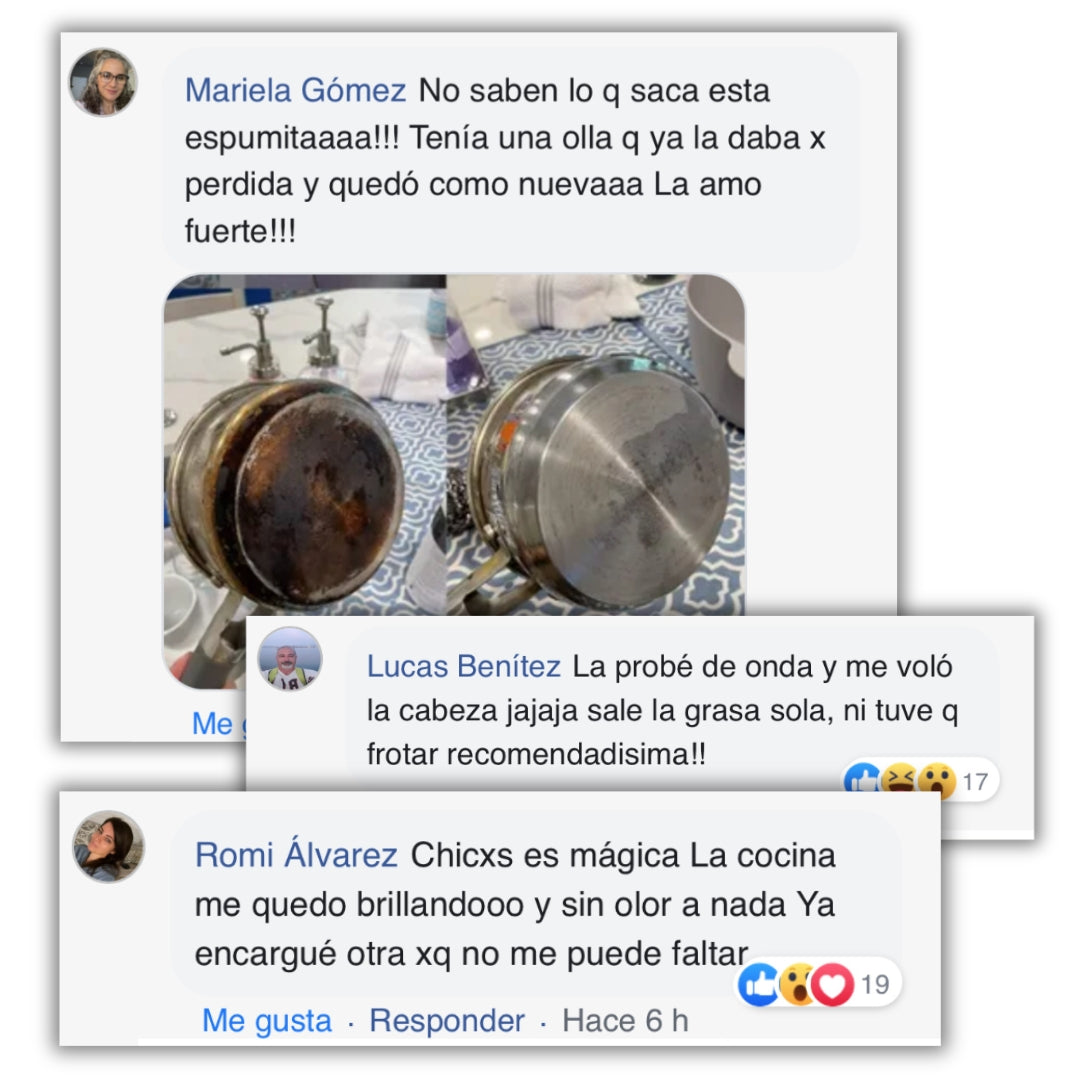Open the Mariela Gómez name link
The image size is (1080, 1080).
point(295,90)
